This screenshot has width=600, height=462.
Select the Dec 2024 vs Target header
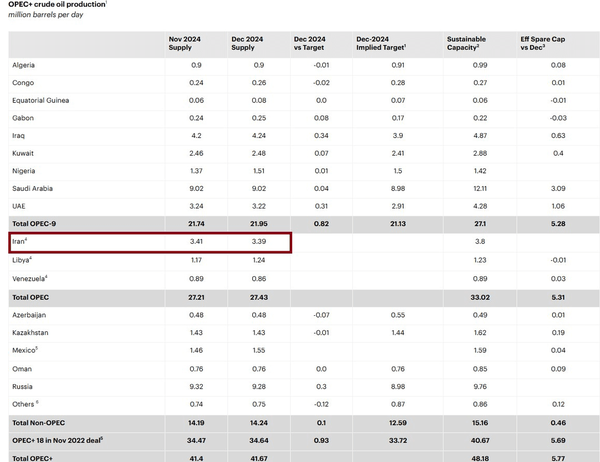click(x=310, y=42)
